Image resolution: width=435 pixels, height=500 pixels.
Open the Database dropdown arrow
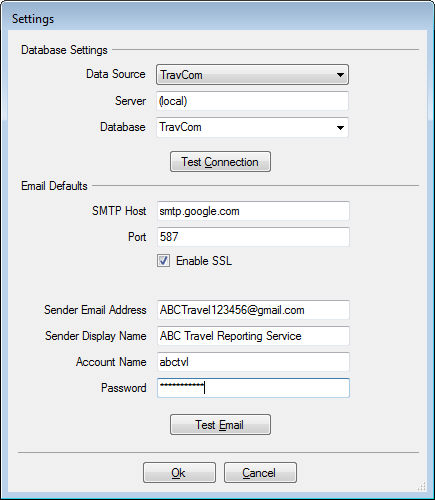click(x=340, y=128)
